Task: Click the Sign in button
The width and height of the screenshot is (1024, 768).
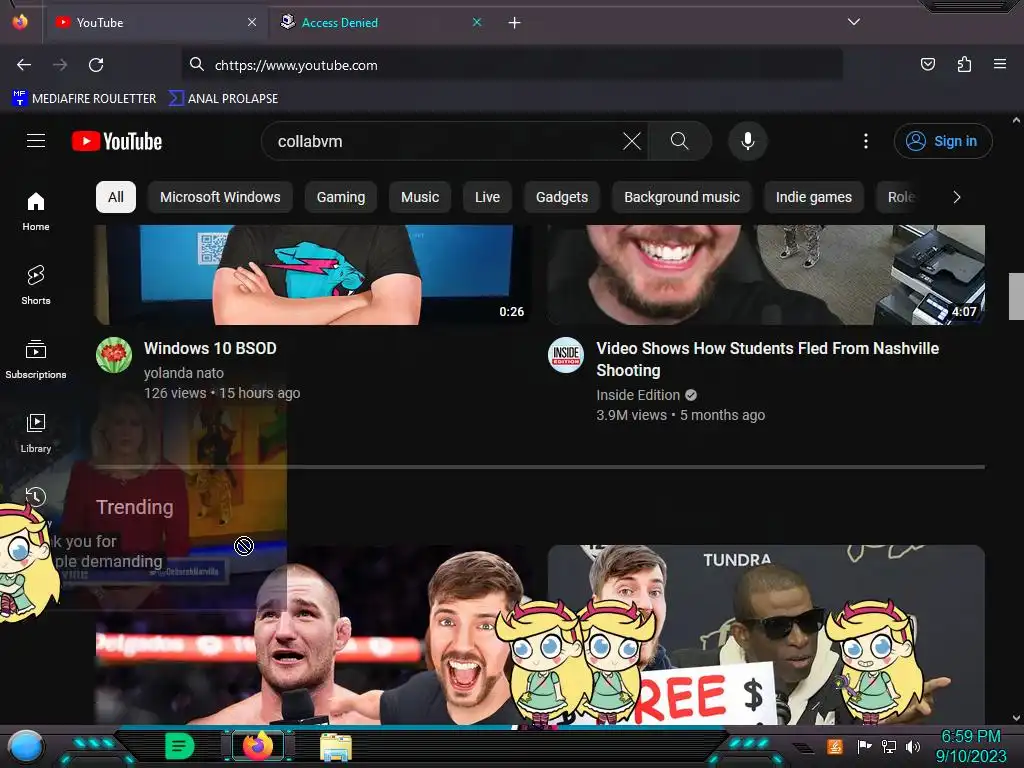Action: click(x=943, y=141)
